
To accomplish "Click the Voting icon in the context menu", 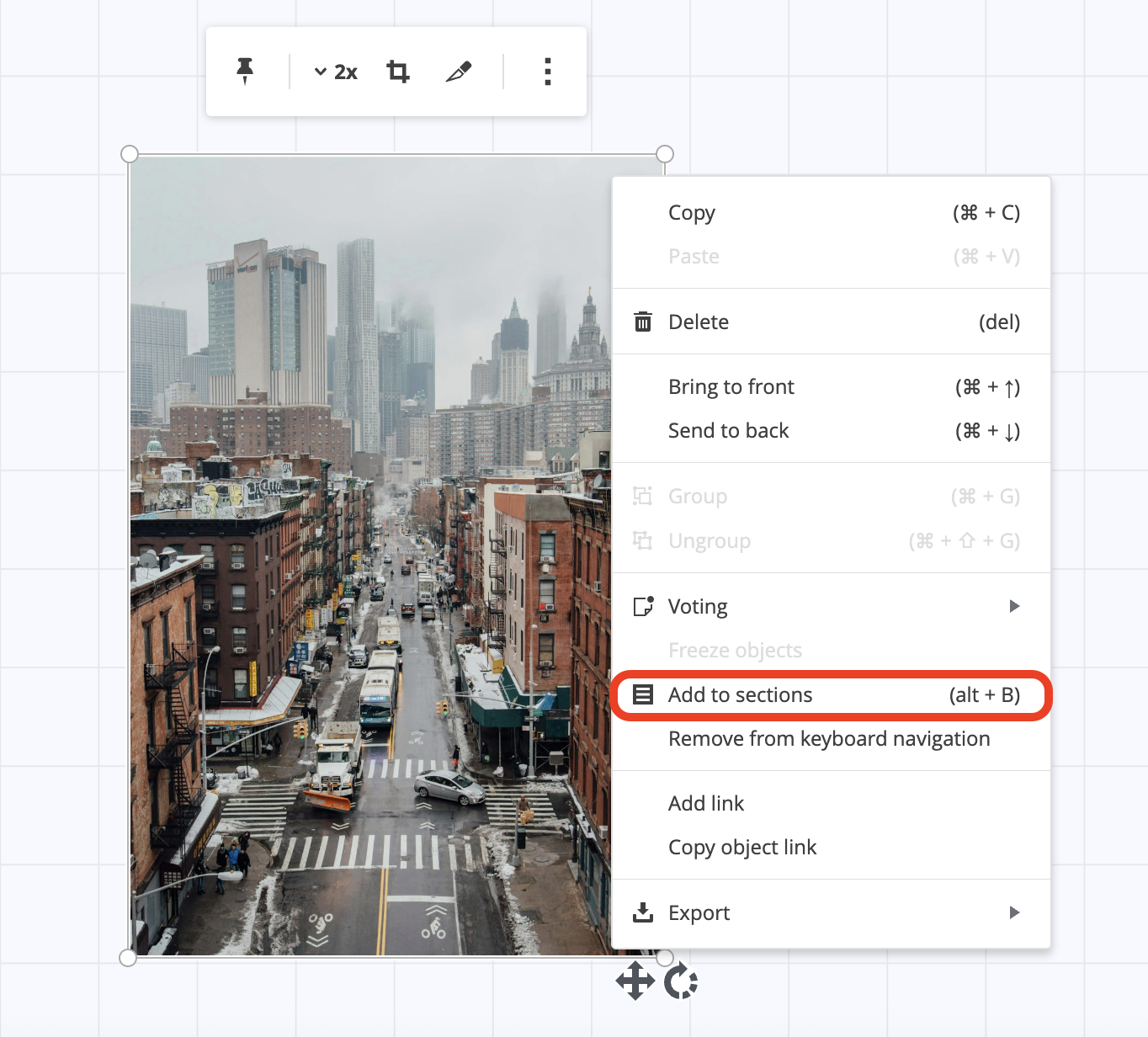I will tap(643, 605).
